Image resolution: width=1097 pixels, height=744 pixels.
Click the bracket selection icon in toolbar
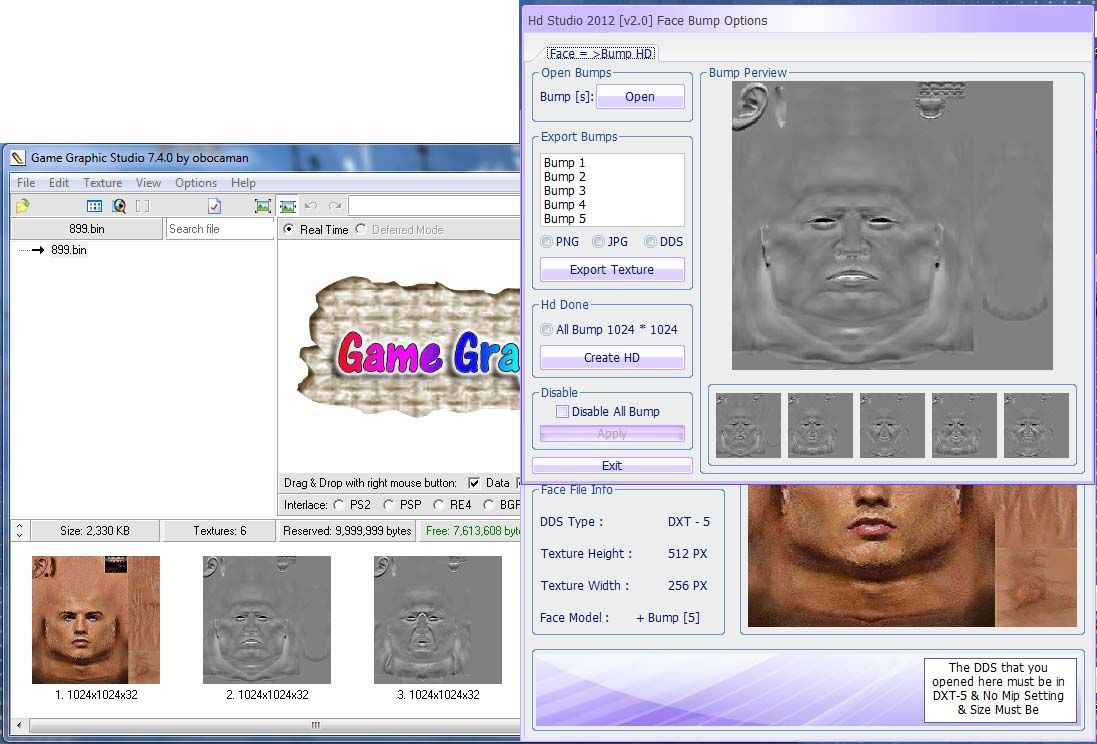(142, 206)
